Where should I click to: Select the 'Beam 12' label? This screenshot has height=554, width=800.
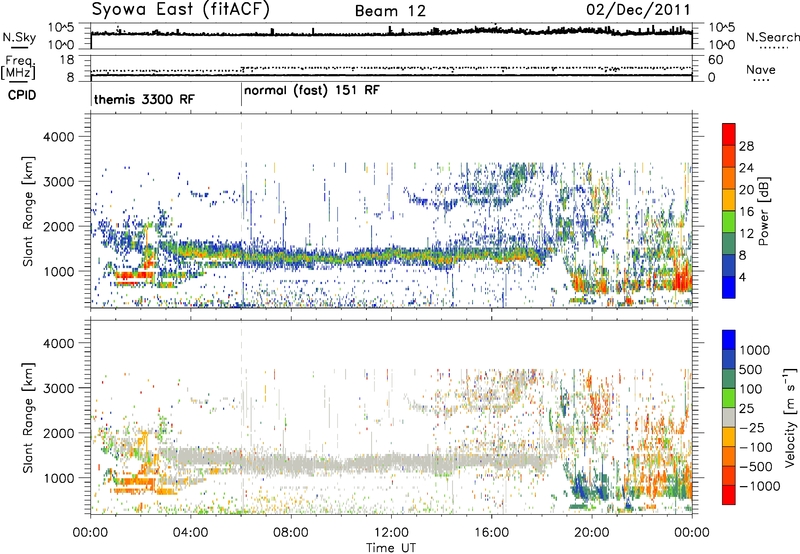(390, 11)
